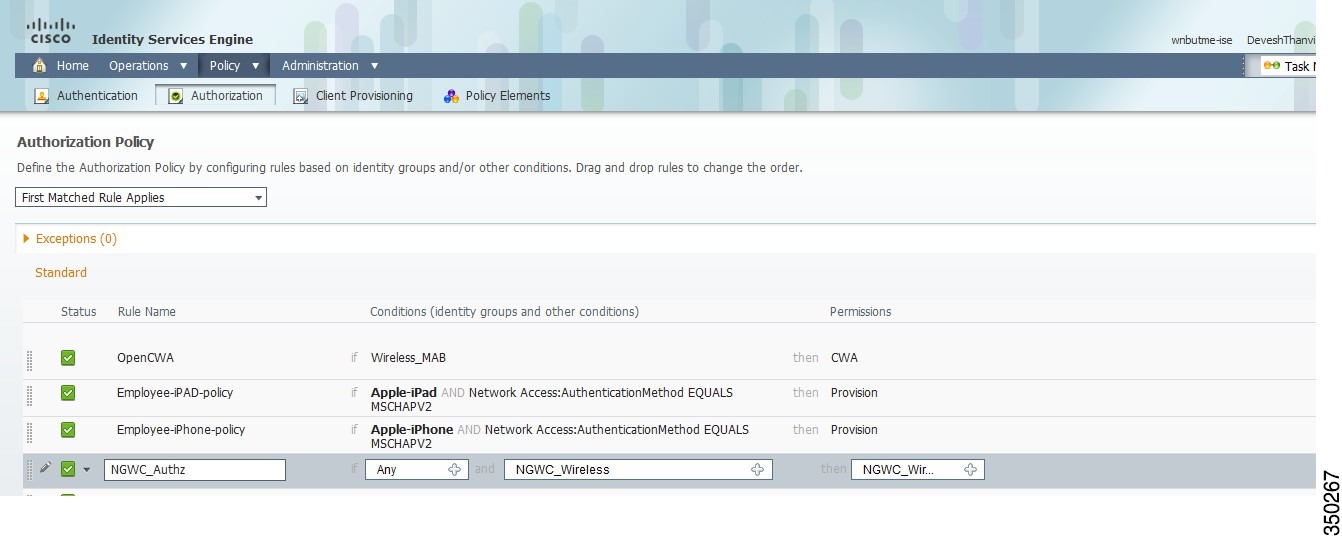Toggle status checkbox for Employee-iPhone-policy
1342x539 pixels.
click(x=68, y=430)
